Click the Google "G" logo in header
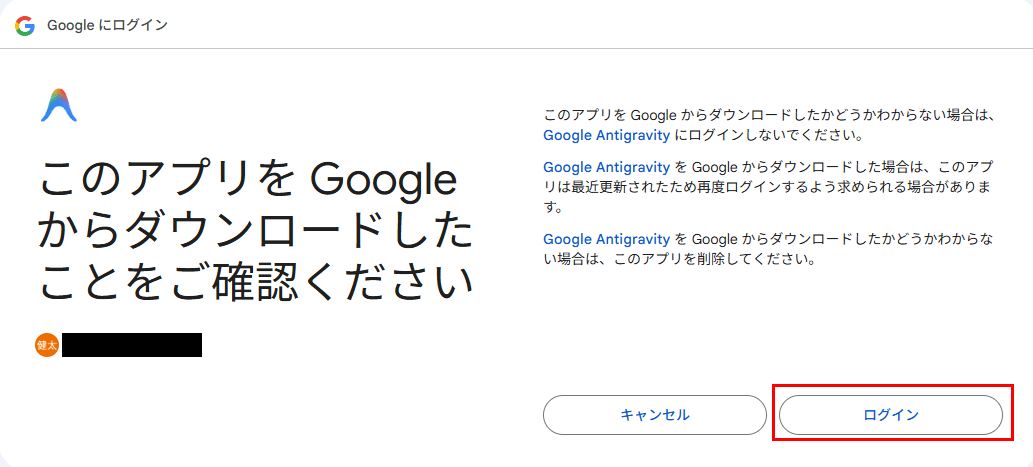The image size is (1033, 467). click(25, 25)
